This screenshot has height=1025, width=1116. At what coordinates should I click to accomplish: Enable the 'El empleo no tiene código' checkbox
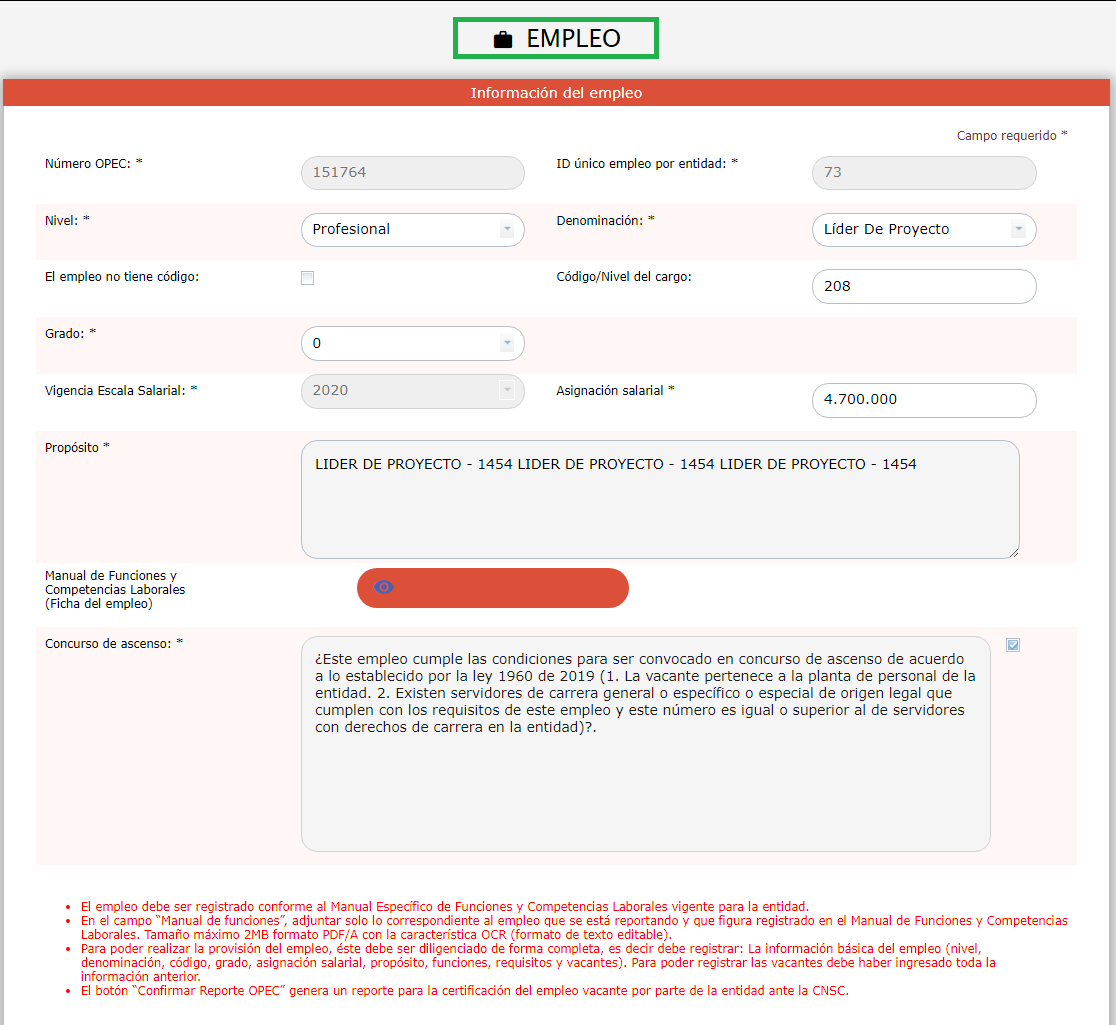[x=308, y=278]
